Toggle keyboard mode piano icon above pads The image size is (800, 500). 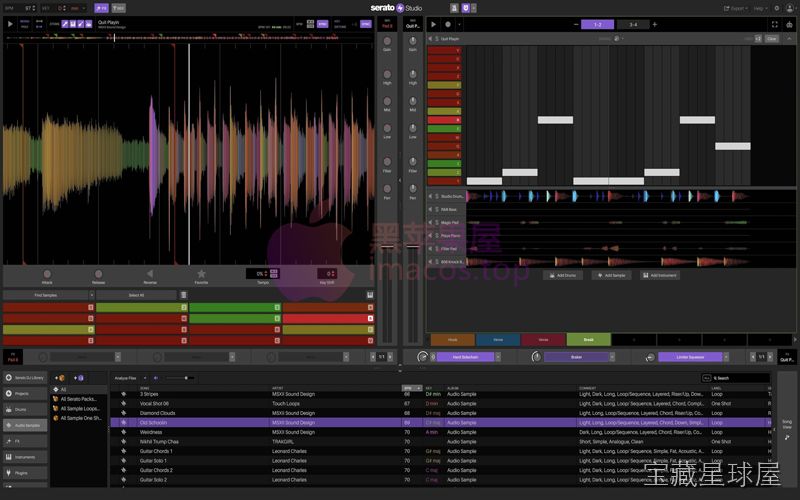click(x=370, y=295)
